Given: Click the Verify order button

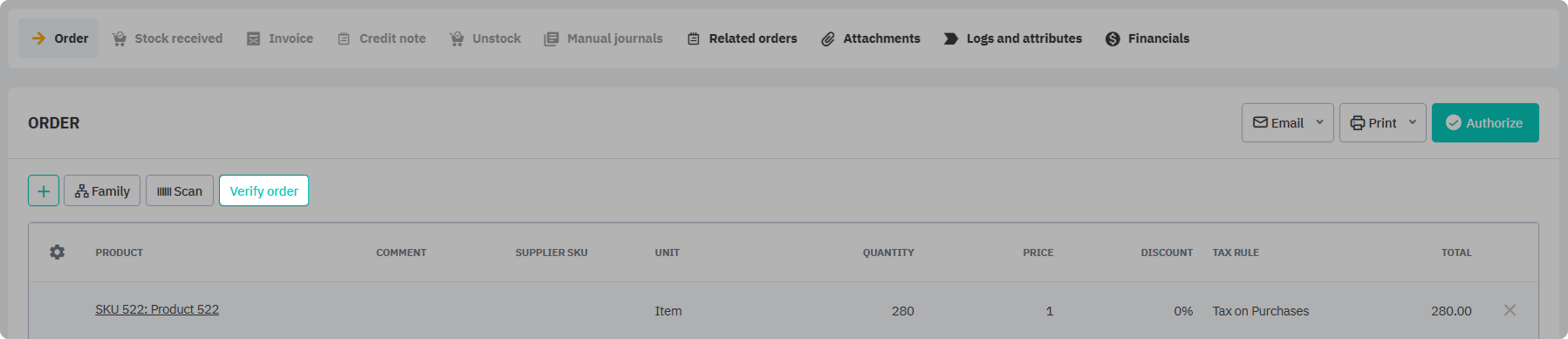Looking at the screenshot, I should (x=264, y=190).
